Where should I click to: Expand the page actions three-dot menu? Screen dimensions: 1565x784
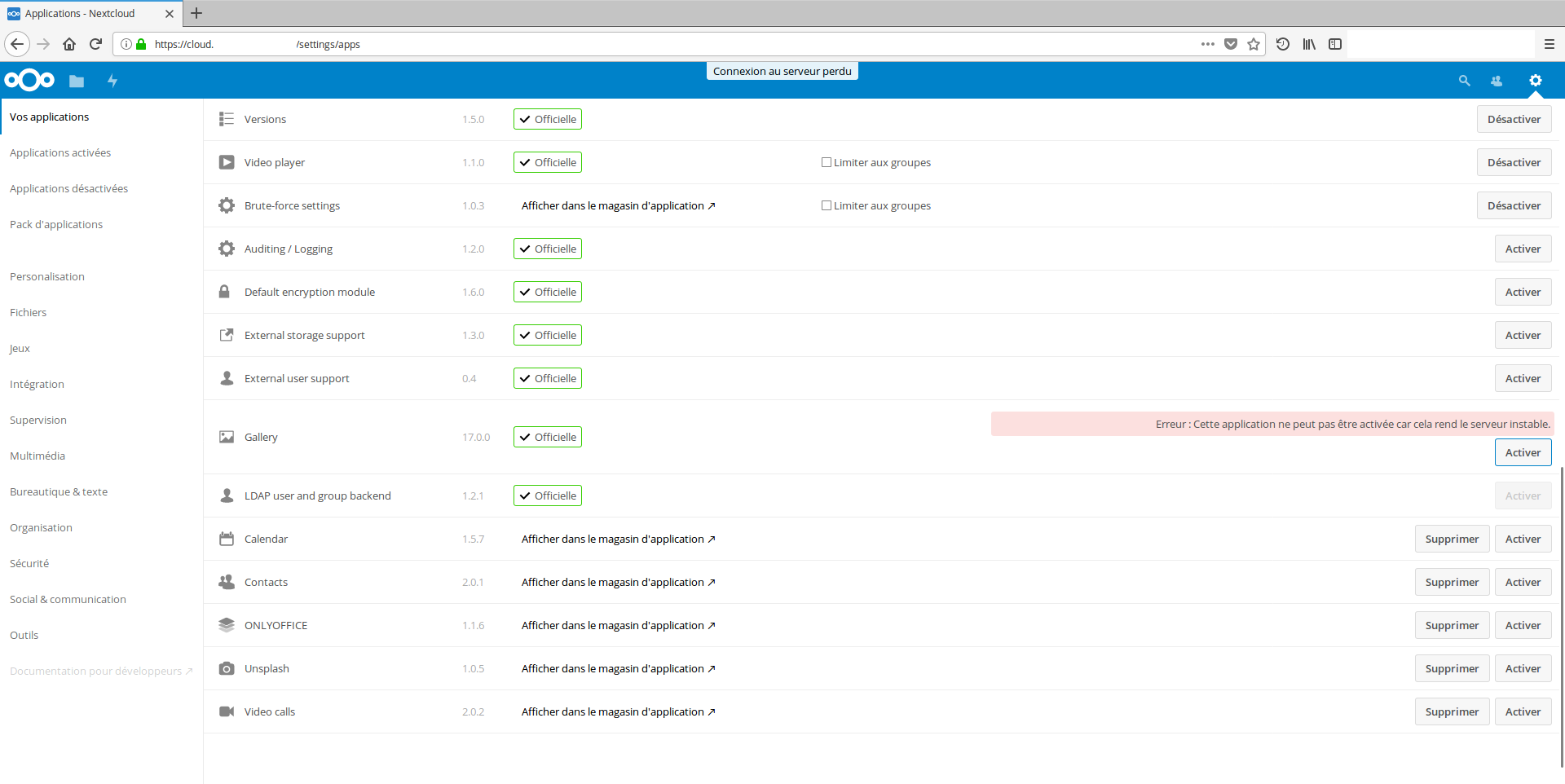(x=1207, y=44)
